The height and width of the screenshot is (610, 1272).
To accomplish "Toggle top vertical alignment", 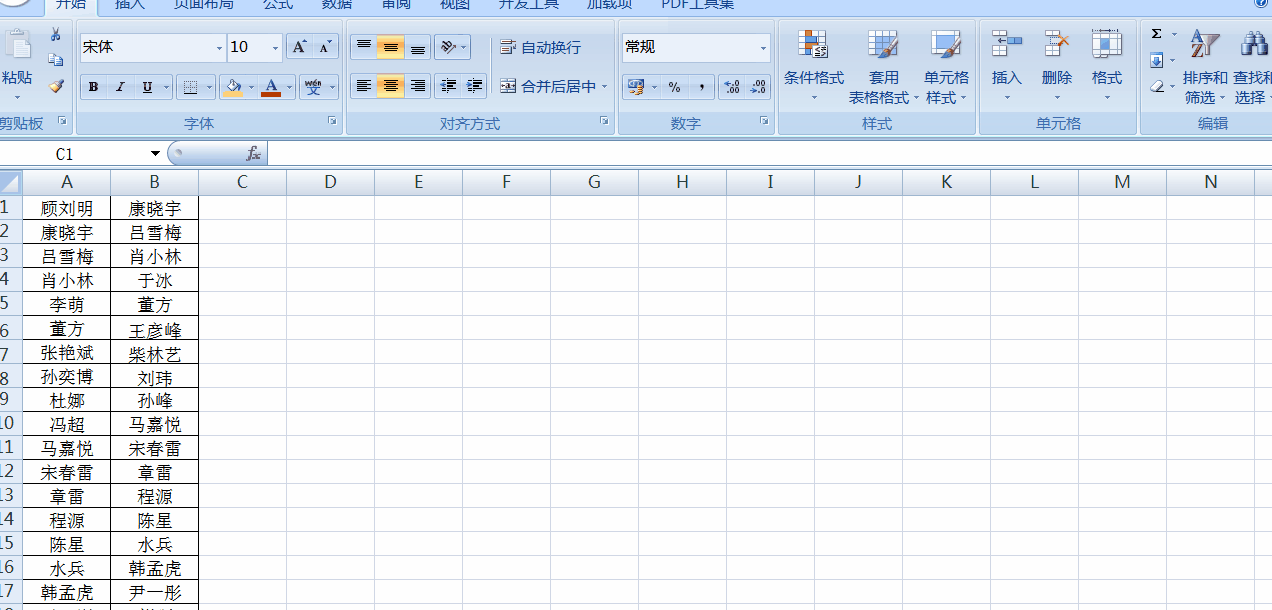I will (x=364, y=47).
